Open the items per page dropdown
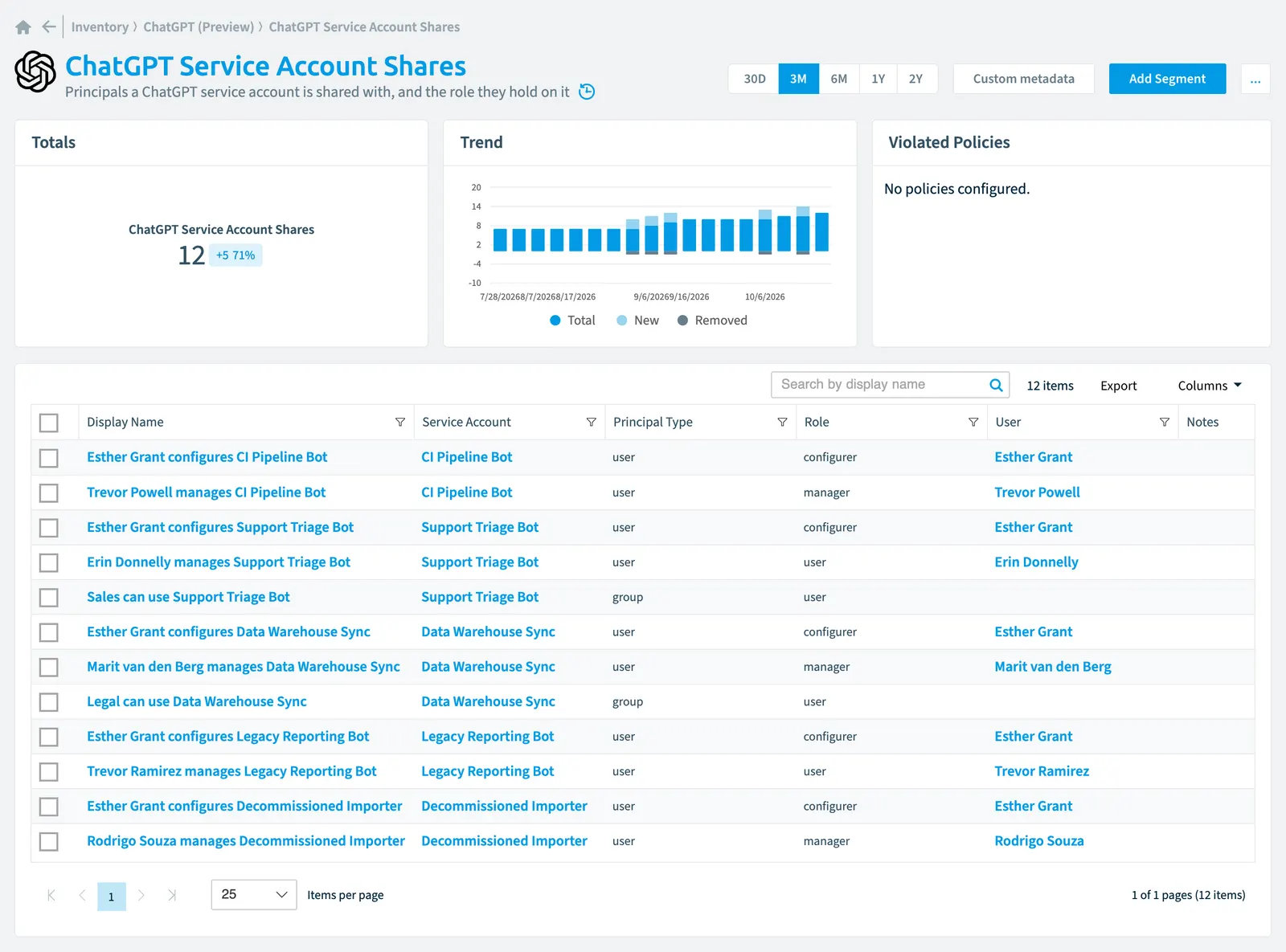Image resolution: width=1286 pixels, height=952 pixels. [x=254, y=895]
